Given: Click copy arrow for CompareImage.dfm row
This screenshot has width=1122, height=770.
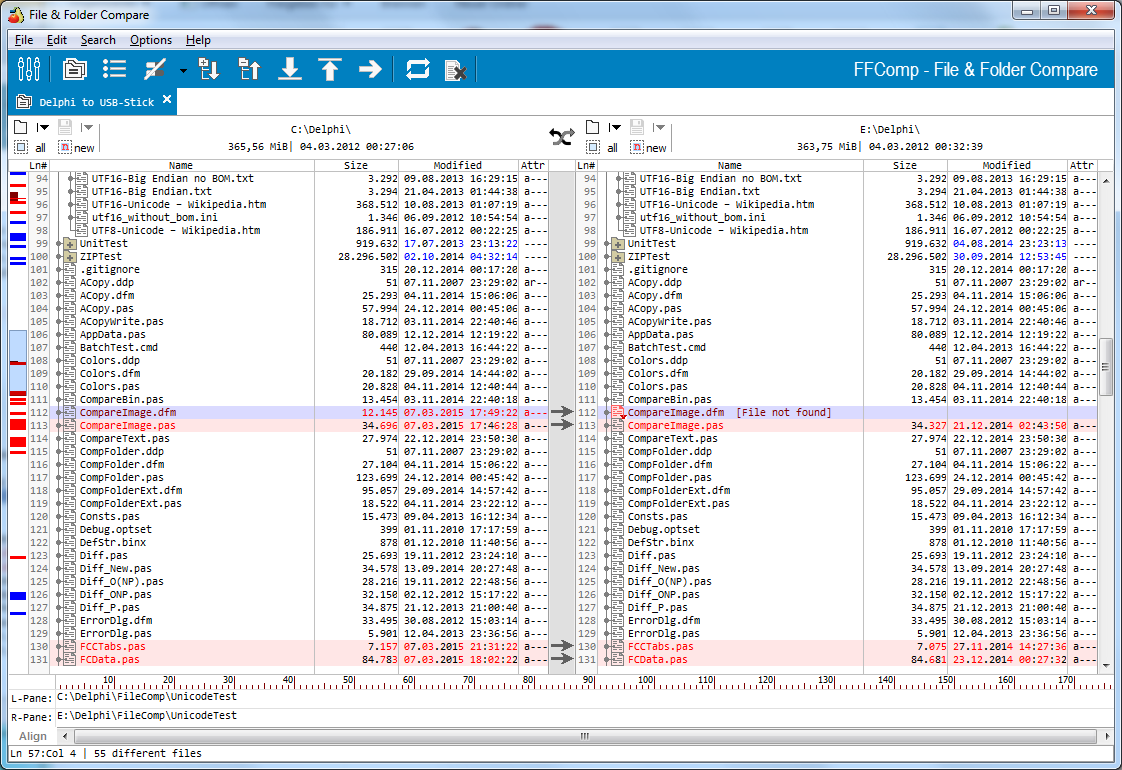Looking at the screenshot, I should click(562, 412).
